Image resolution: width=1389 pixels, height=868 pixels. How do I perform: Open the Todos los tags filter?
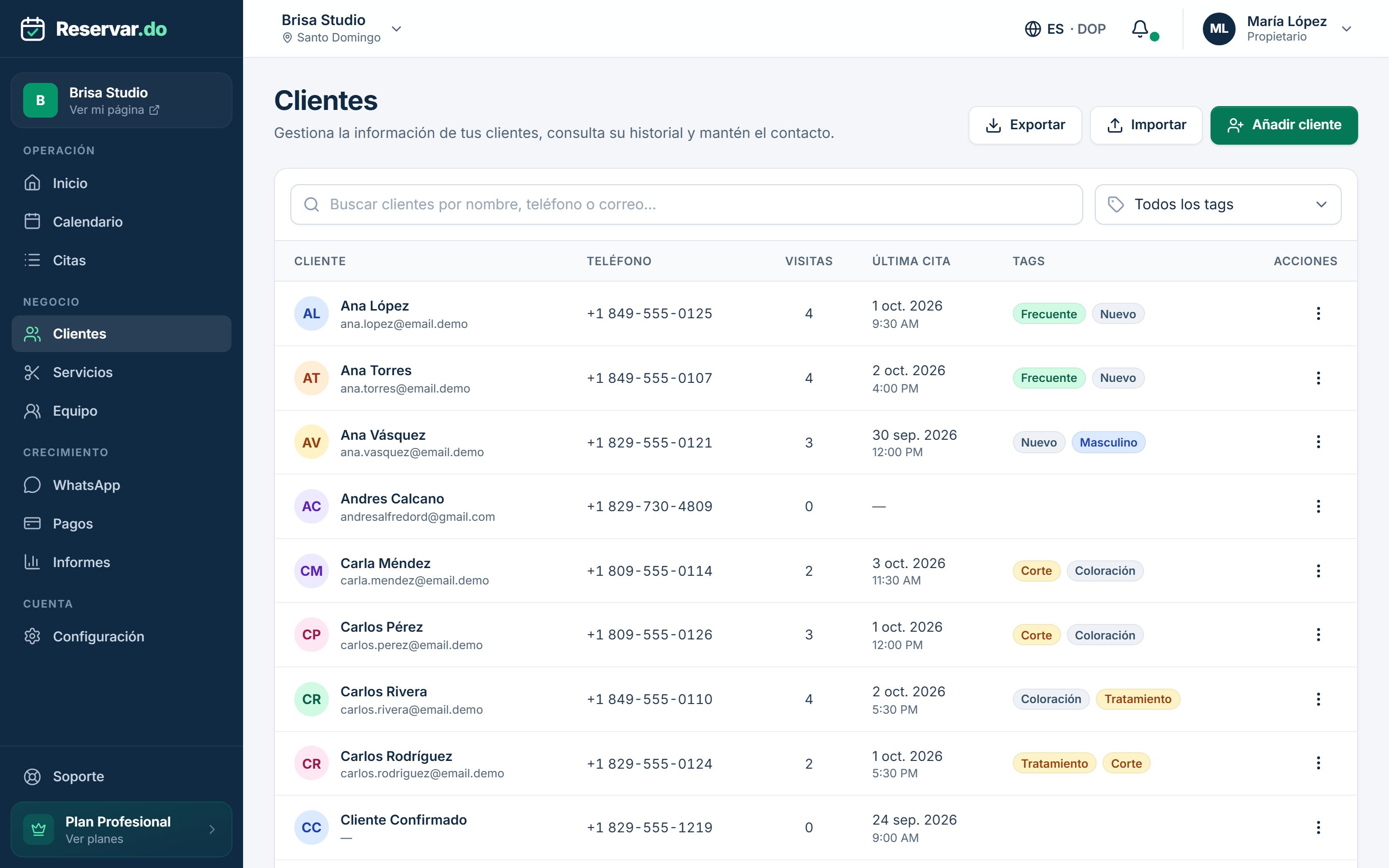(1217, 204)
